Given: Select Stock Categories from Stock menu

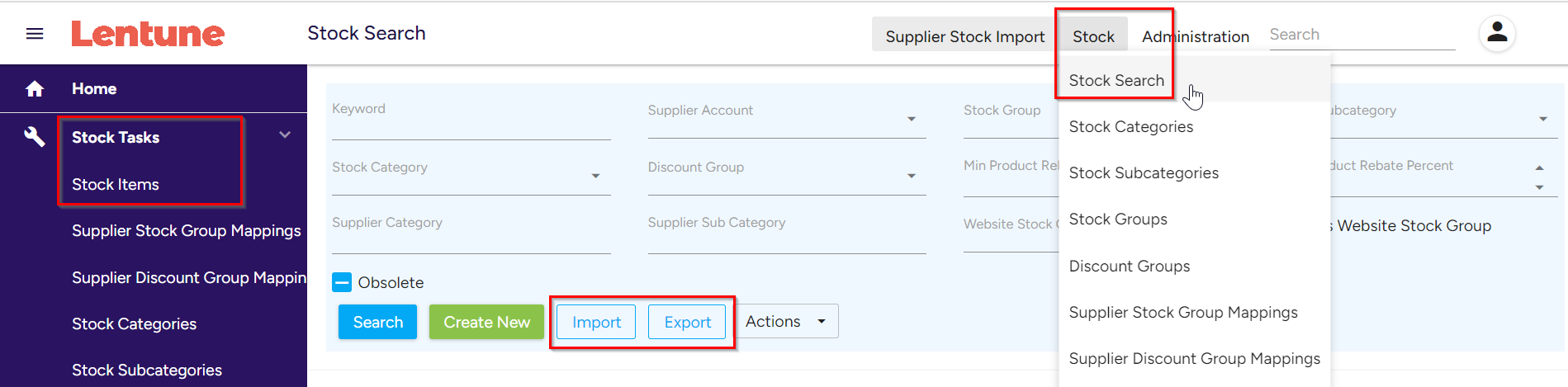Looking at the screenshot, I should coord(1195,126).
